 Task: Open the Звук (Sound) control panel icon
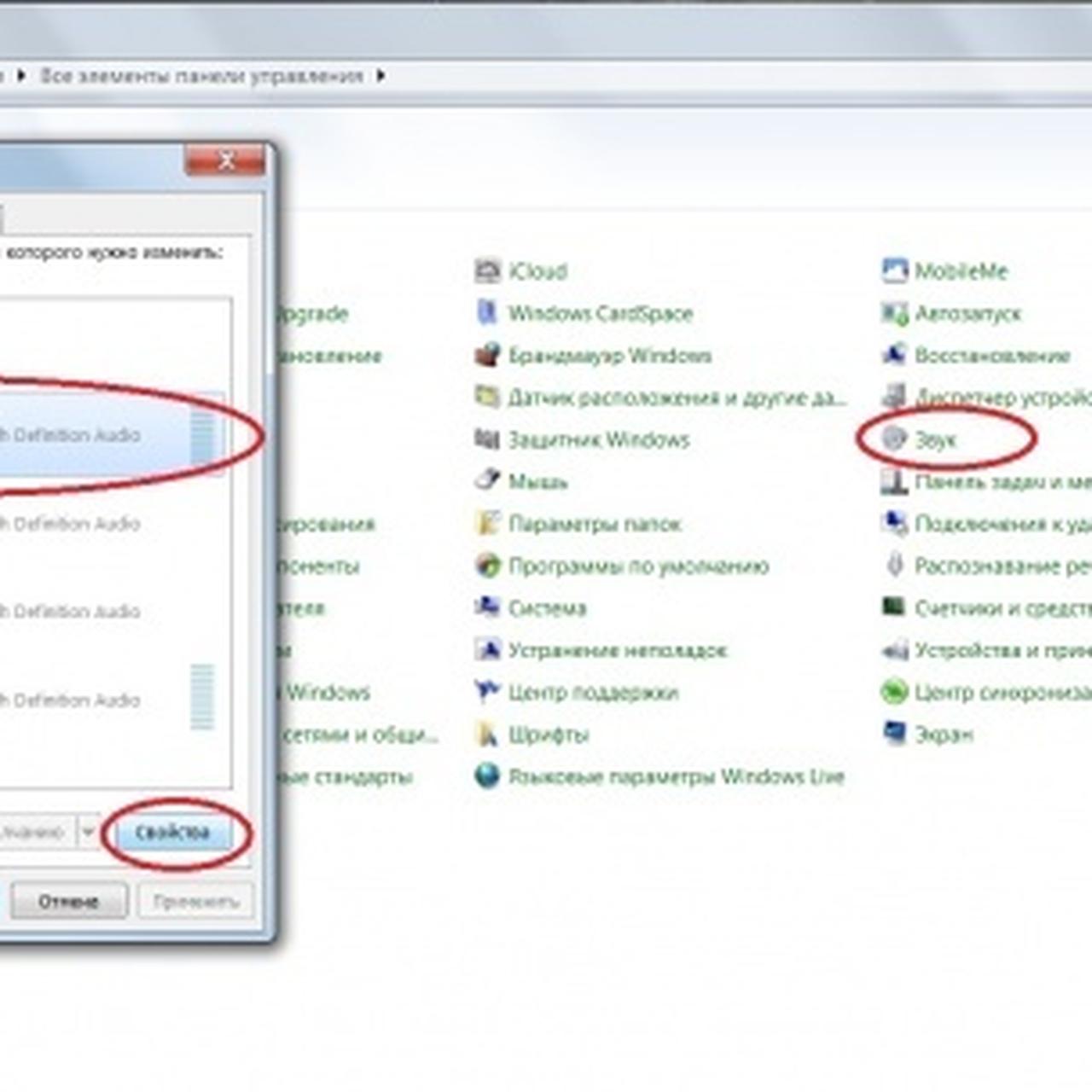[893, 439]
